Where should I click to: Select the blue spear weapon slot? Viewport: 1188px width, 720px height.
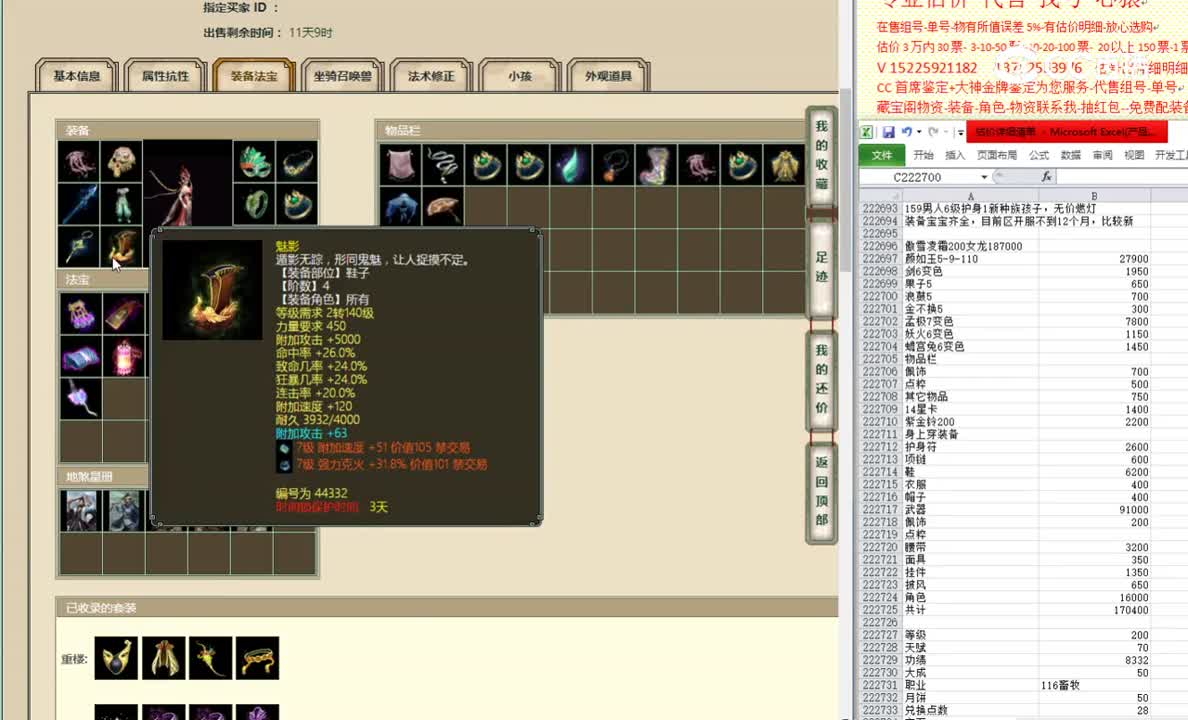[79, 204]
